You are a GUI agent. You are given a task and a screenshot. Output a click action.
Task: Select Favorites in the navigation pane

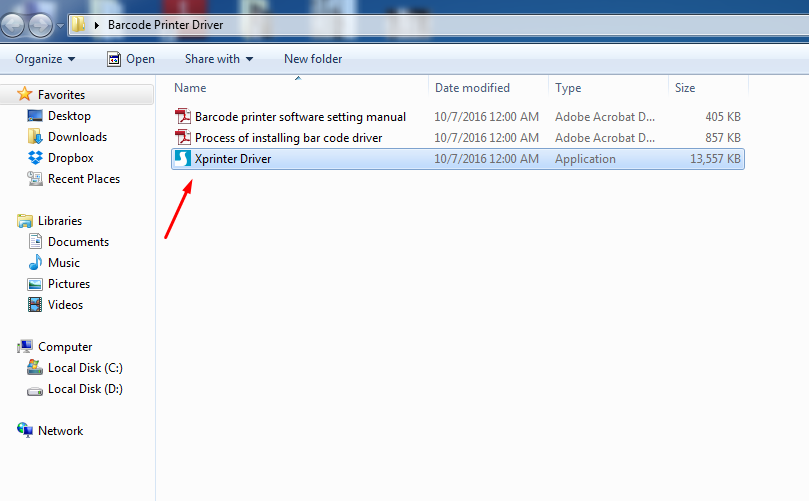click(61, 95)
